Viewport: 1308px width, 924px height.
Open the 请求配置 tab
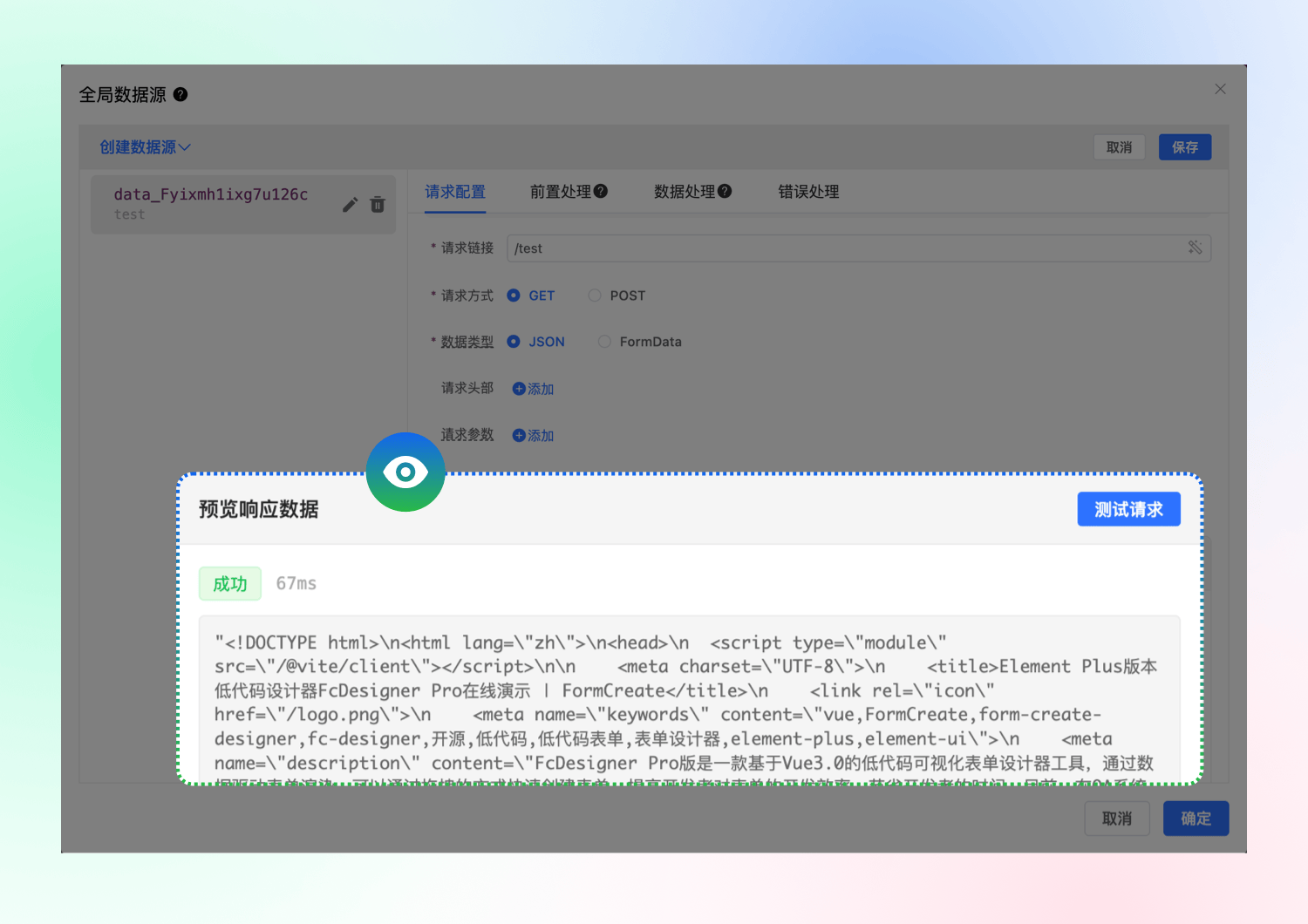[455, 192]
